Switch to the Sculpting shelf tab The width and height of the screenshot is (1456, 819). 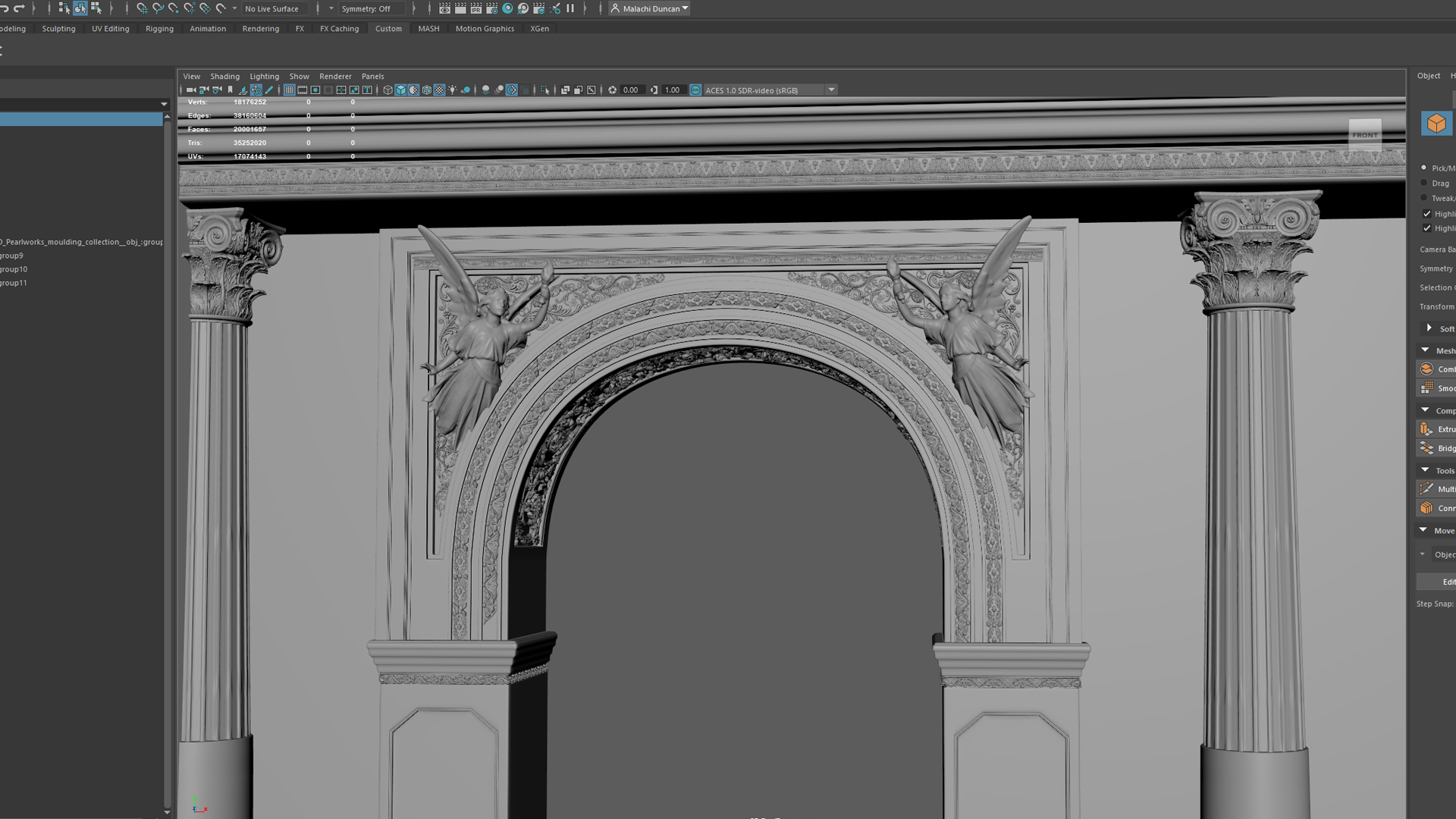point(58,29)
